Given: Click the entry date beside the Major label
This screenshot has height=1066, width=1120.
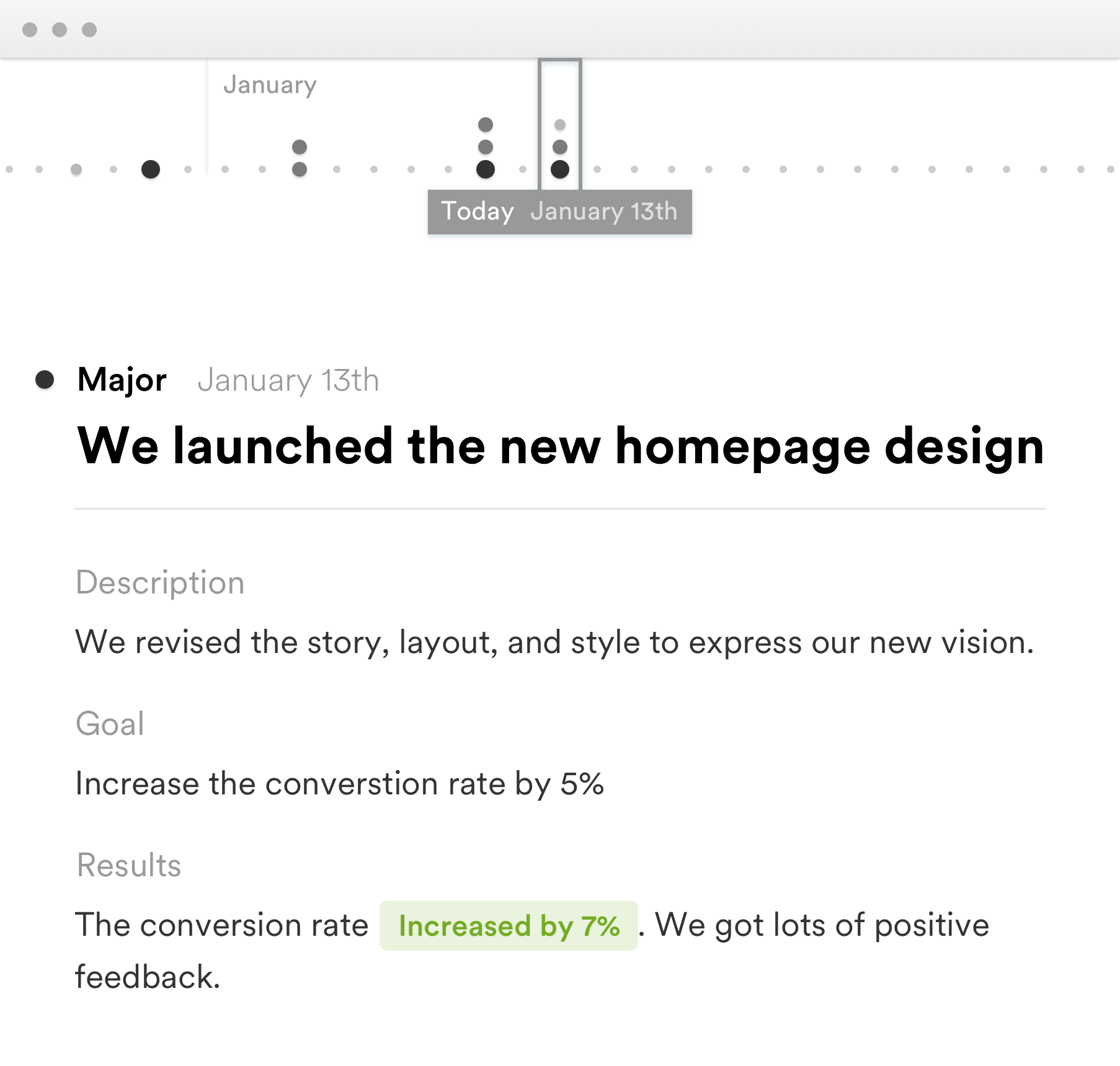Looking at the screenshot, I should pyautogui.click(x=288, y=380).
